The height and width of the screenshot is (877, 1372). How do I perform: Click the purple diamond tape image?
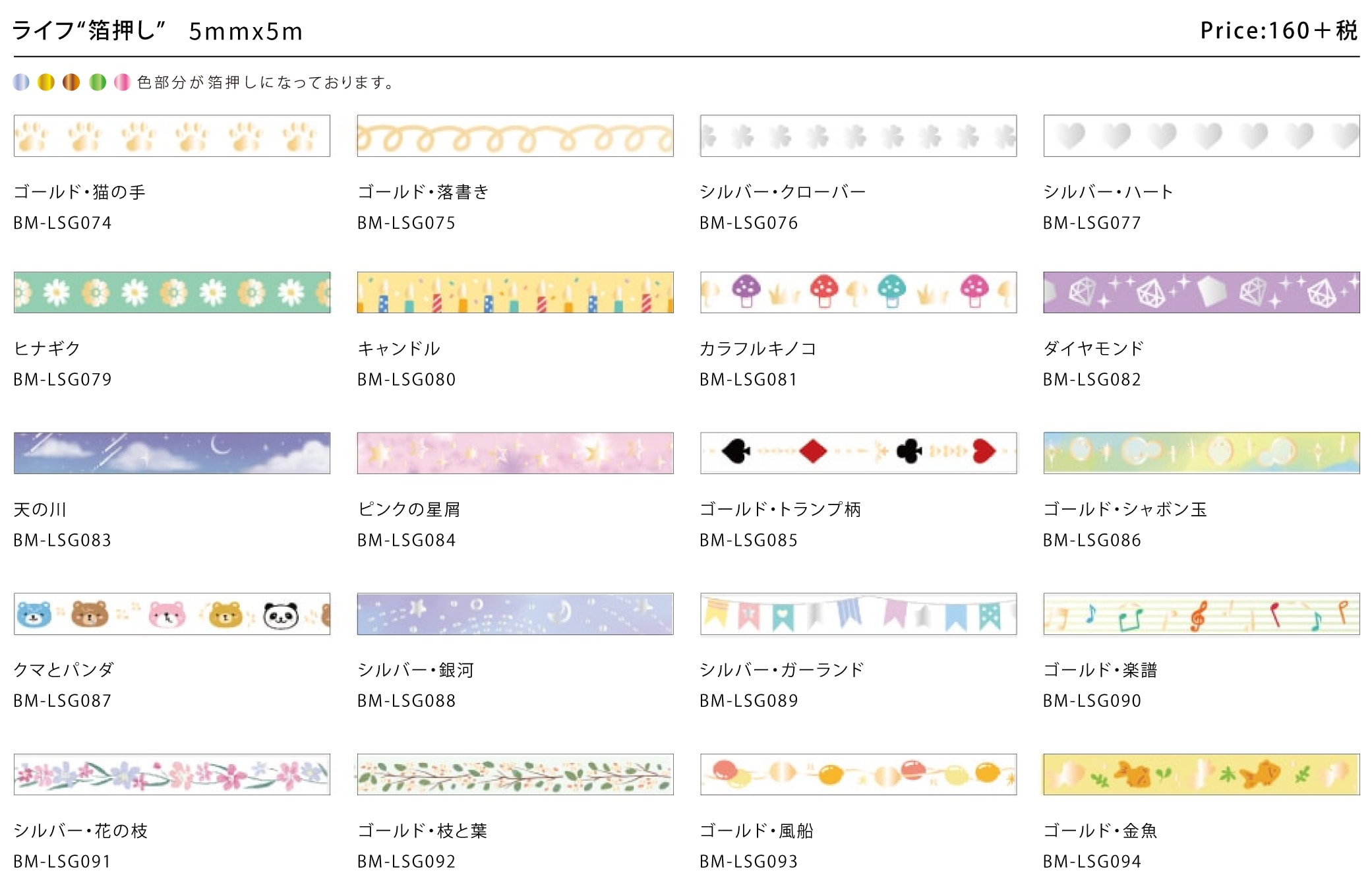click(1201, 292)
